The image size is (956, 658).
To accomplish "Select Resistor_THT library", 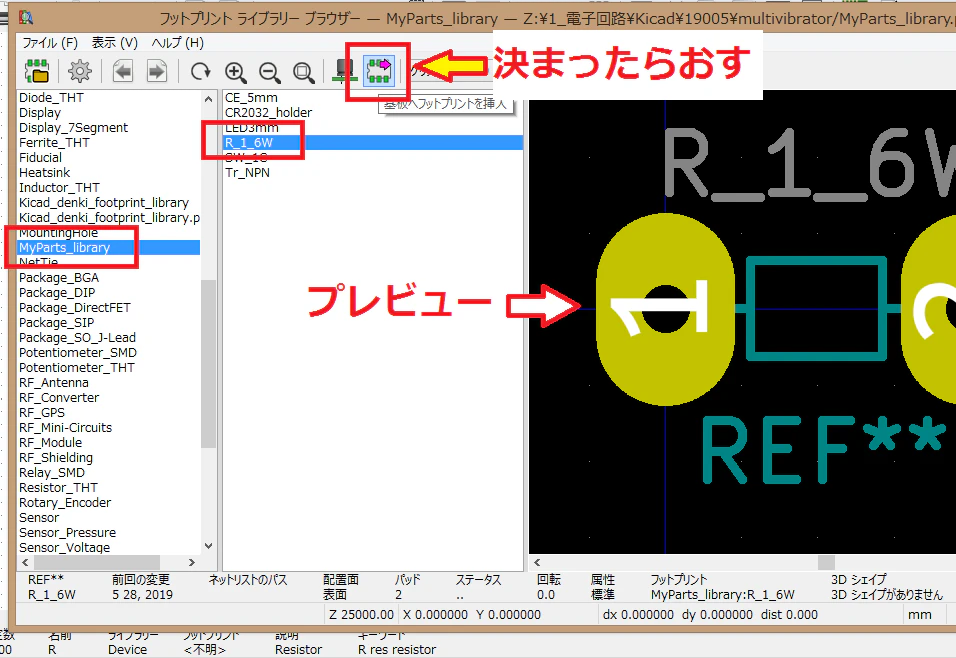I will (58, 488).
